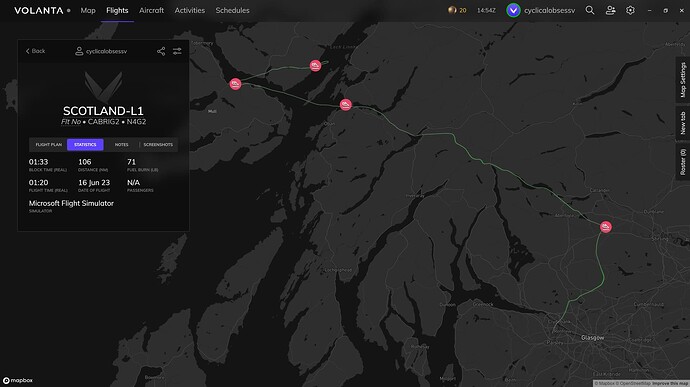The width and height of the screenshot is (690, 387).
Task: Open the Screenshots tab
Action: coord(158,145)
